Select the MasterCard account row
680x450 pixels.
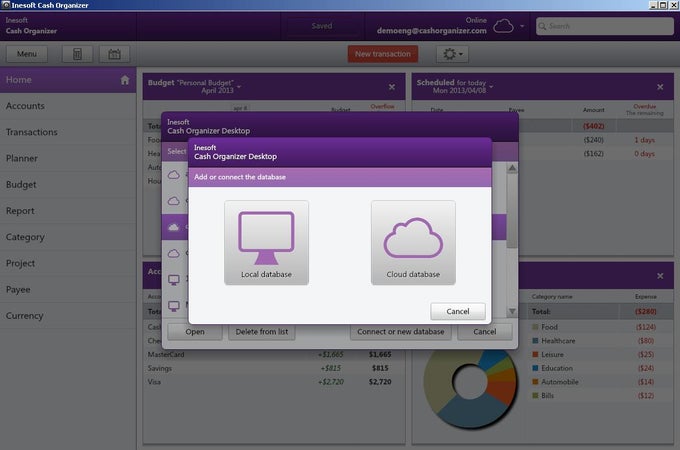coord(273,355)
